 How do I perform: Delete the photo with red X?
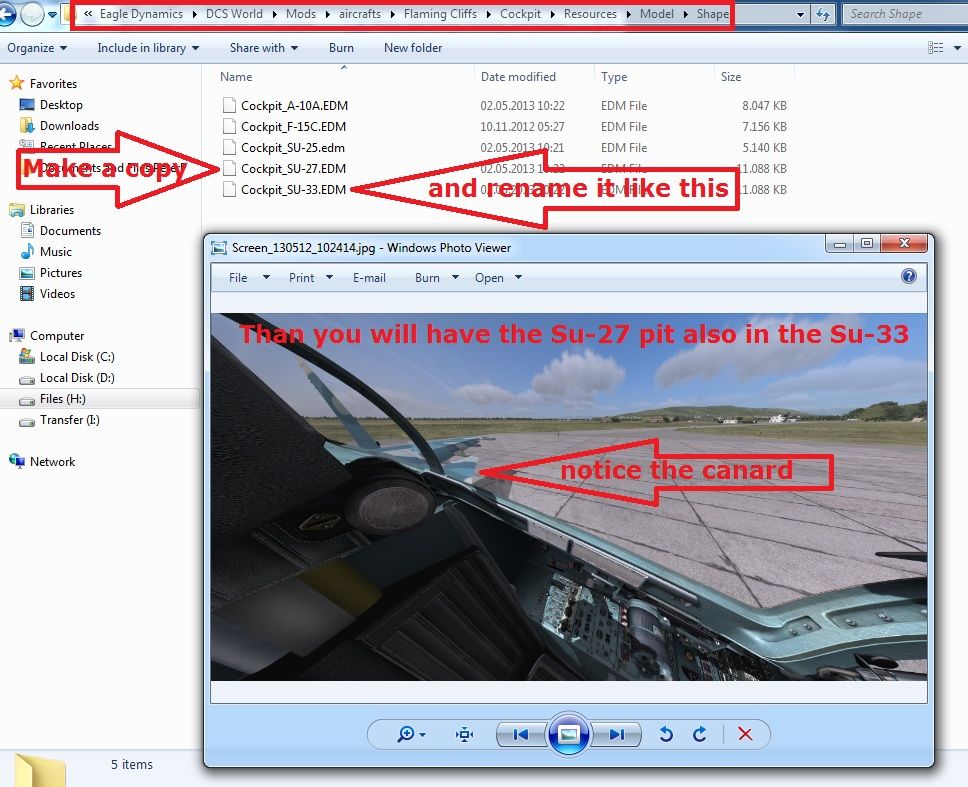[745, 734]
